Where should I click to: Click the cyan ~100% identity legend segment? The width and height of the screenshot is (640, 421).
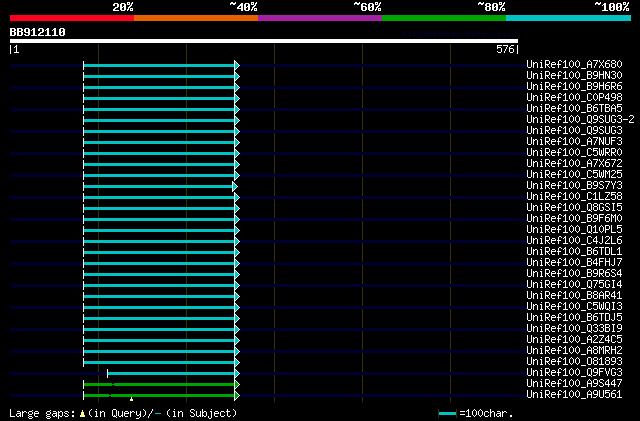569,18
